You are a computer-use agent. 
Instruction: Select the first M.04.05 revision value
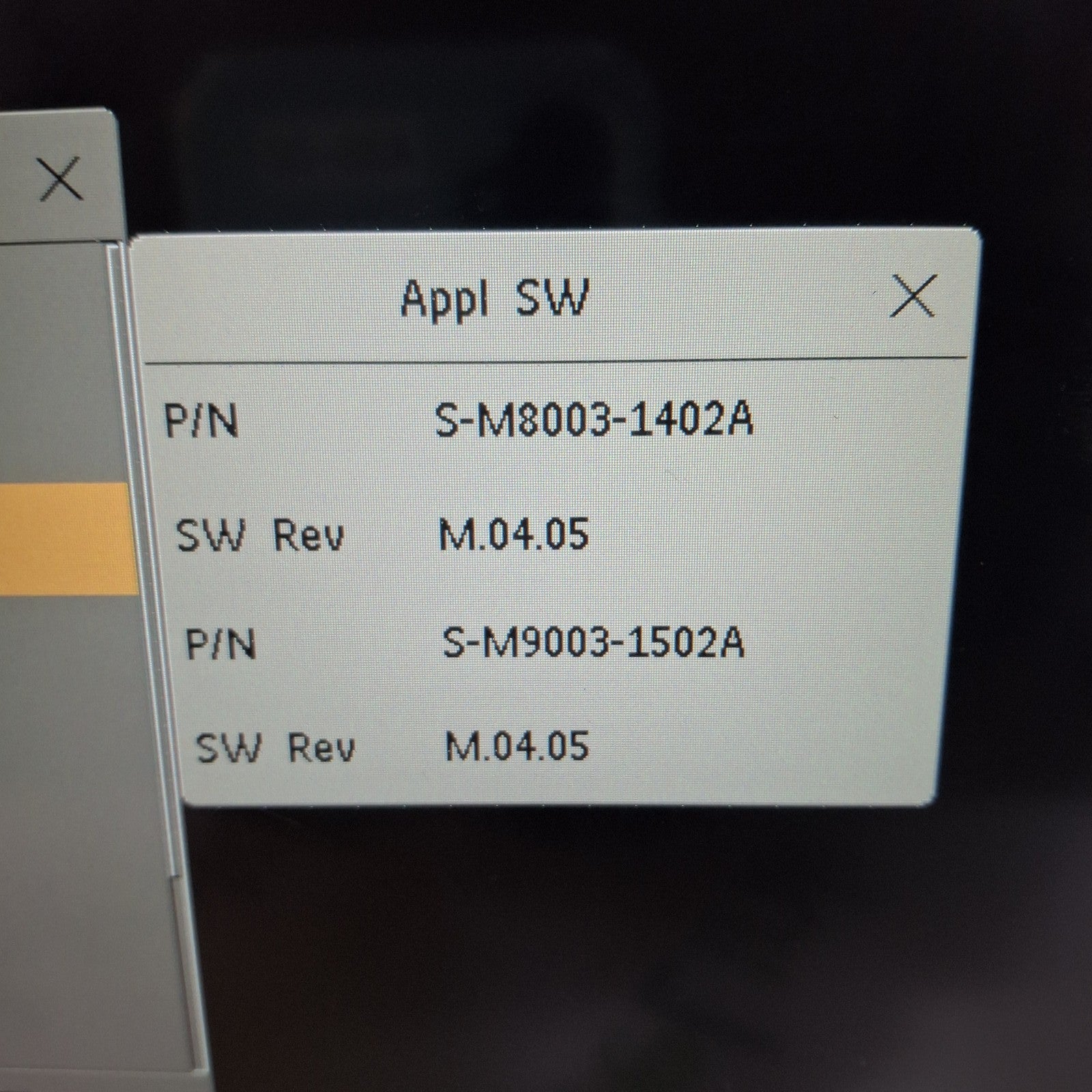(x=513, y=533)
